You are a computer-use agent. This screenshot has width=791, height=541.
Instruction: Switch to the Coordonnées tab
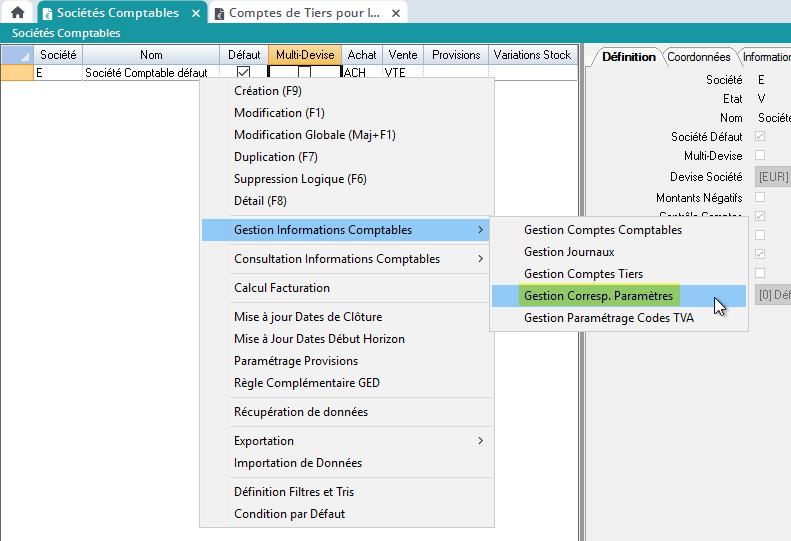coord(698,57)
